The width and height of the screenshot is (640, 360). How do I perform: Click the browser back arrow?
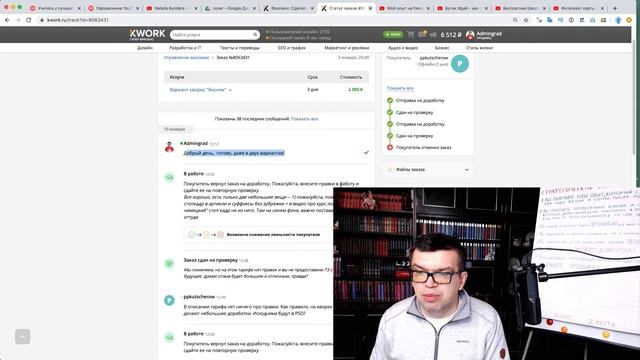[x=7, y=20]
